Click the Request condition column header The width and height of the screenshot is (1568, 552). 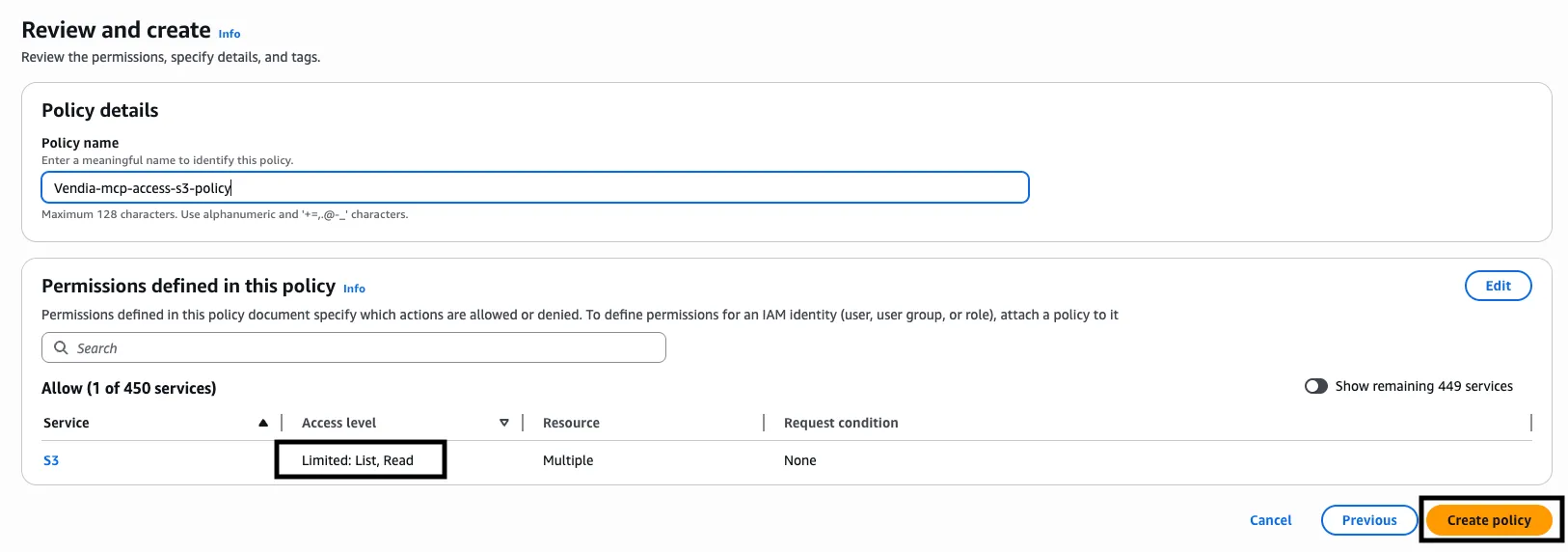841,423
